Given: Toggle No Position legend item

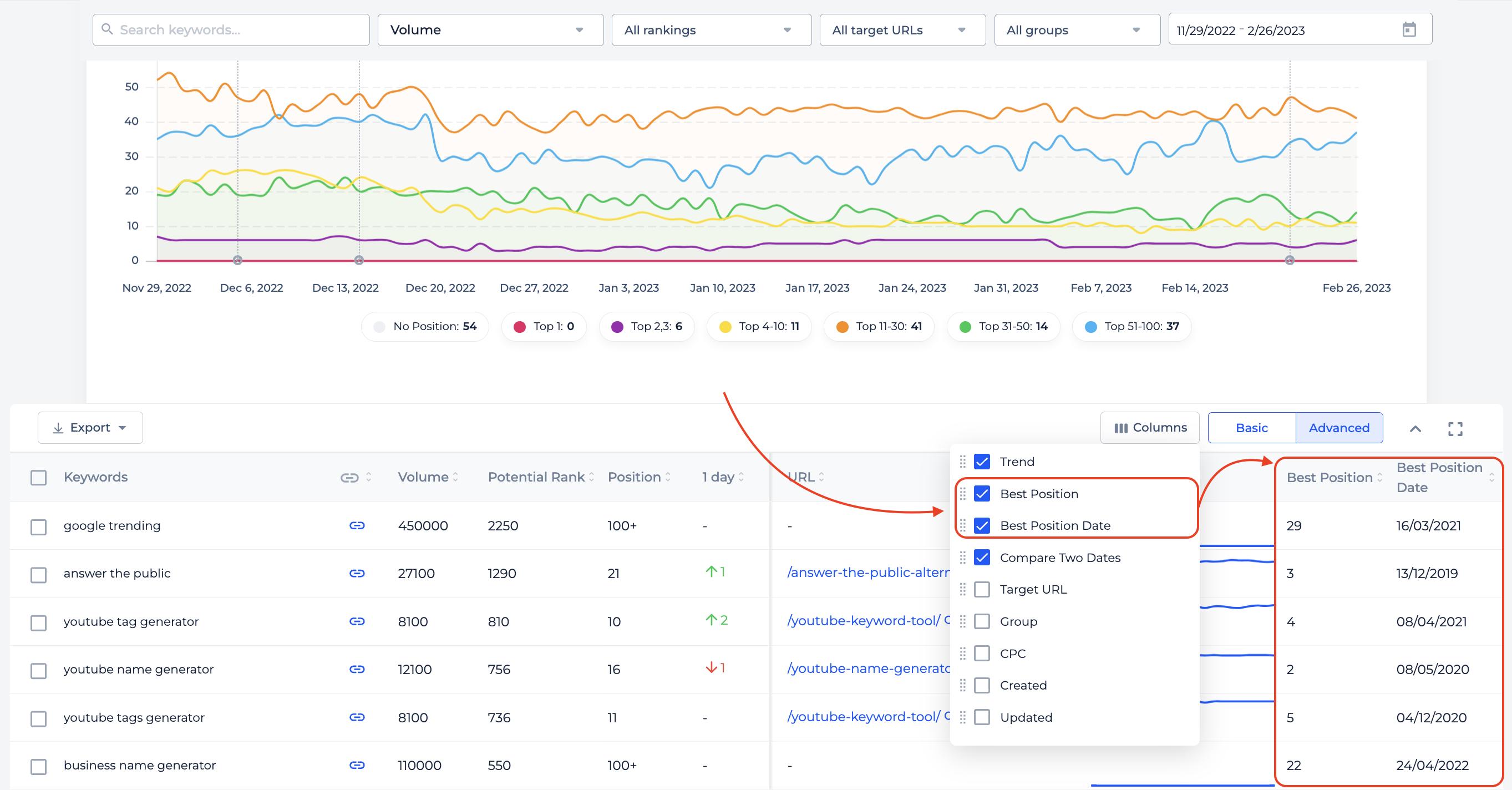Looking at the screenshot, I should (x=425, y=326).
